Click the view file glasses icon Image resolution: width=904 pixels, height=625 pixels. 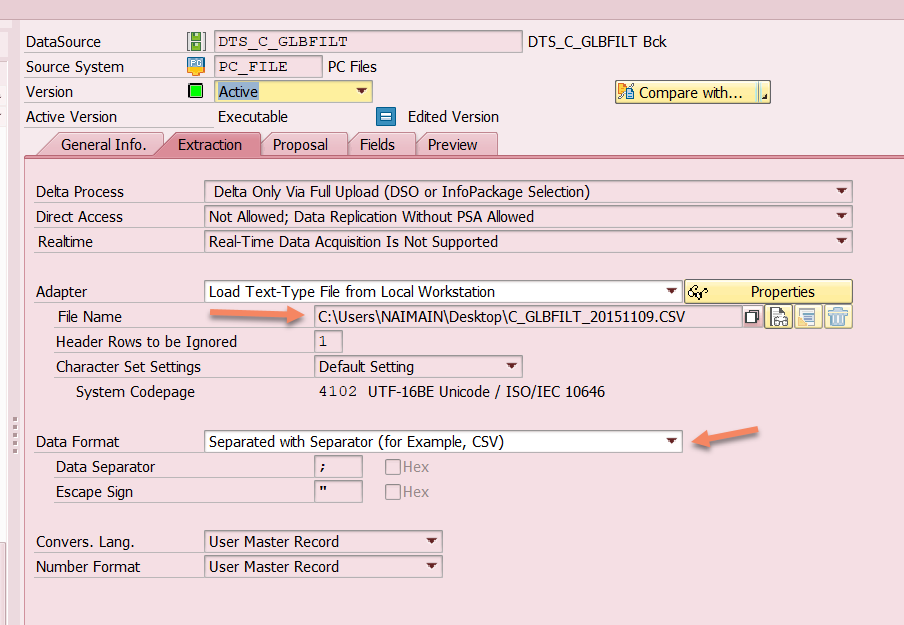[779, 317]
